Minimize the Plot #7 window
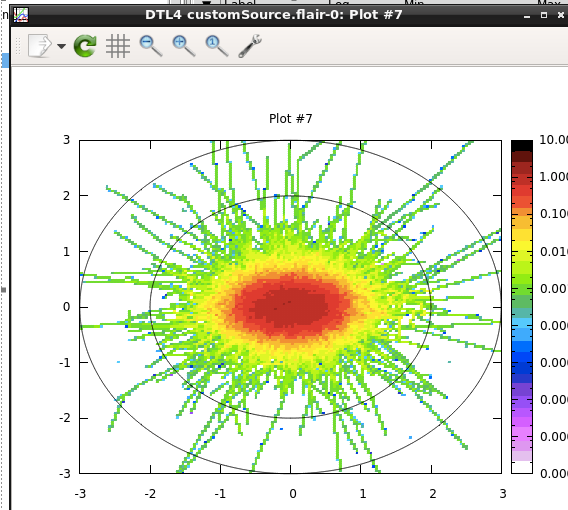 [x=527, y=16]
